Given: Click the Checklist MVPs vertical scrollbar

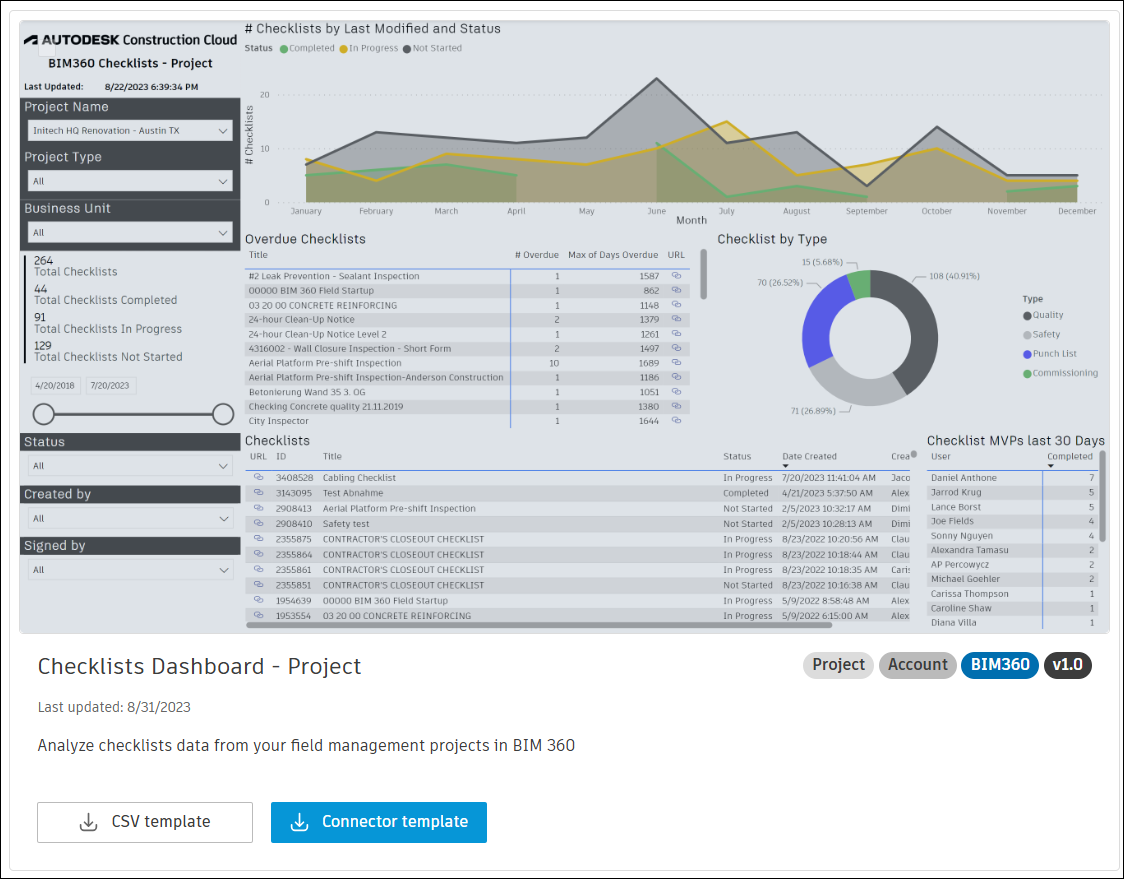Looking at the screenshot, I should pyautogui.click(x=1102, y=496).
